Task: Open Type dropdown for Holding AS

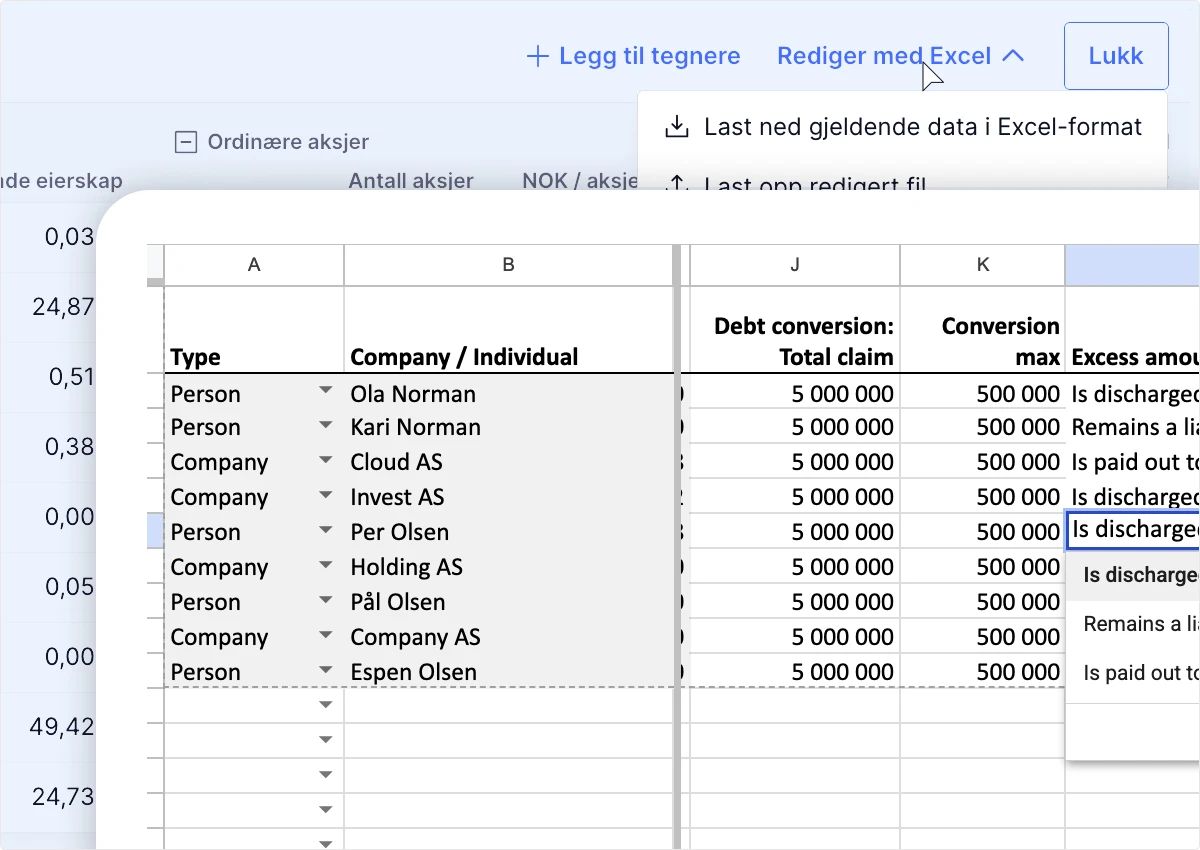Action: (324, 567)
